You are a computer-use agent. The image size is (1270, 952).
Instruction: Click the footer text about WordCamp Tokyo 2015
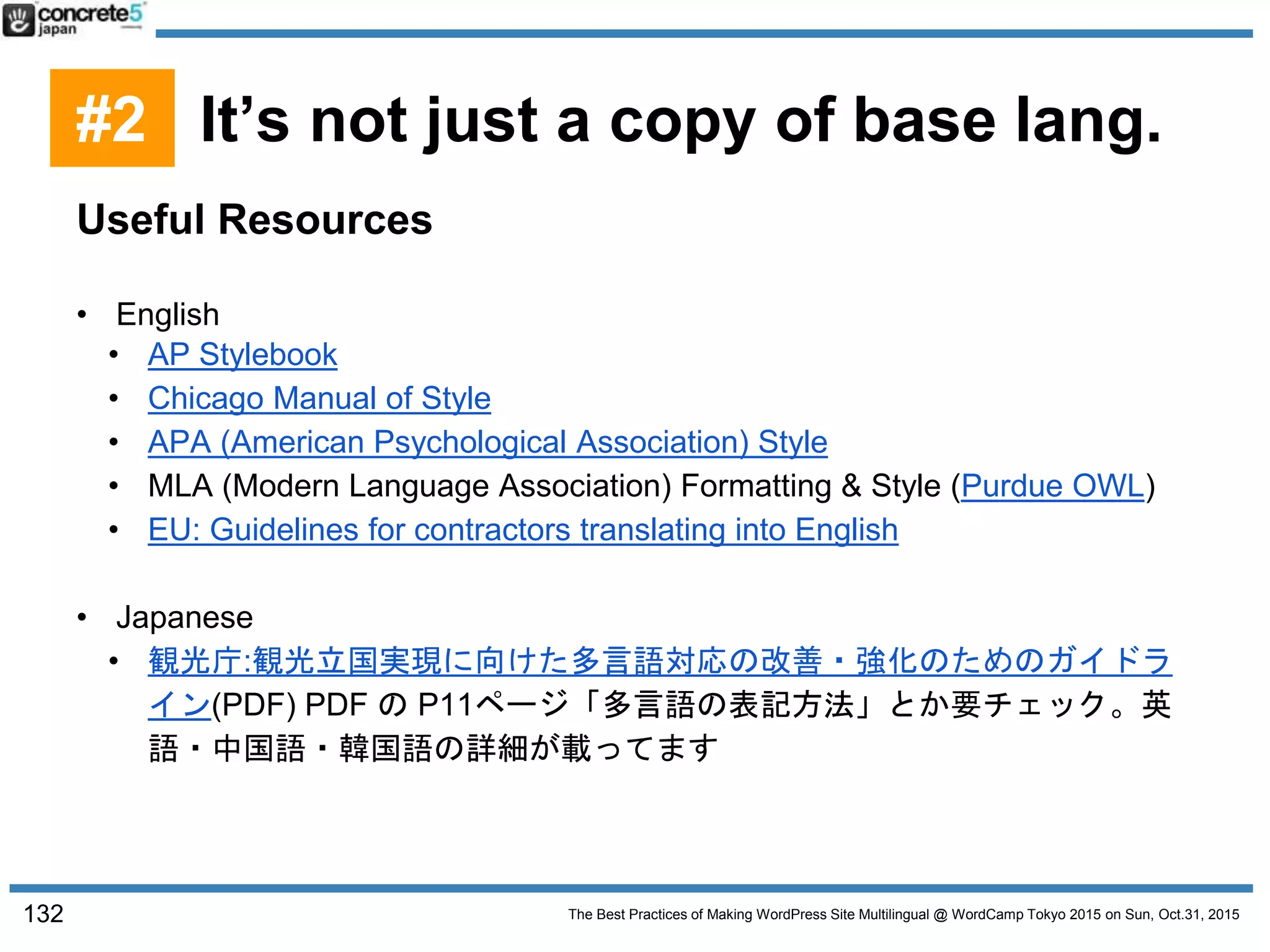coord(904,914)
